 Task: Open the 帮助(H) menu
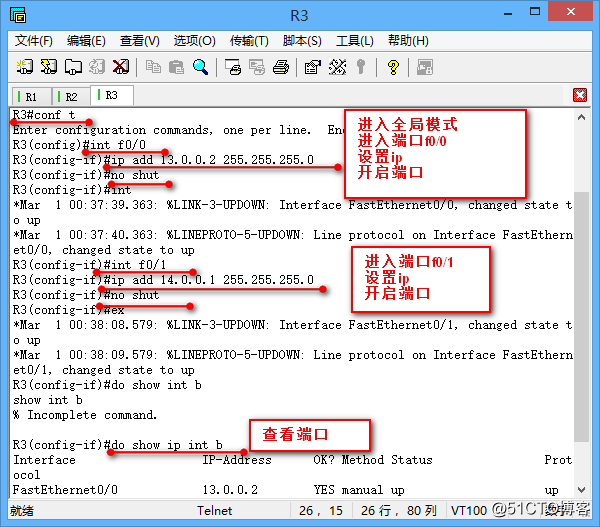408,41
